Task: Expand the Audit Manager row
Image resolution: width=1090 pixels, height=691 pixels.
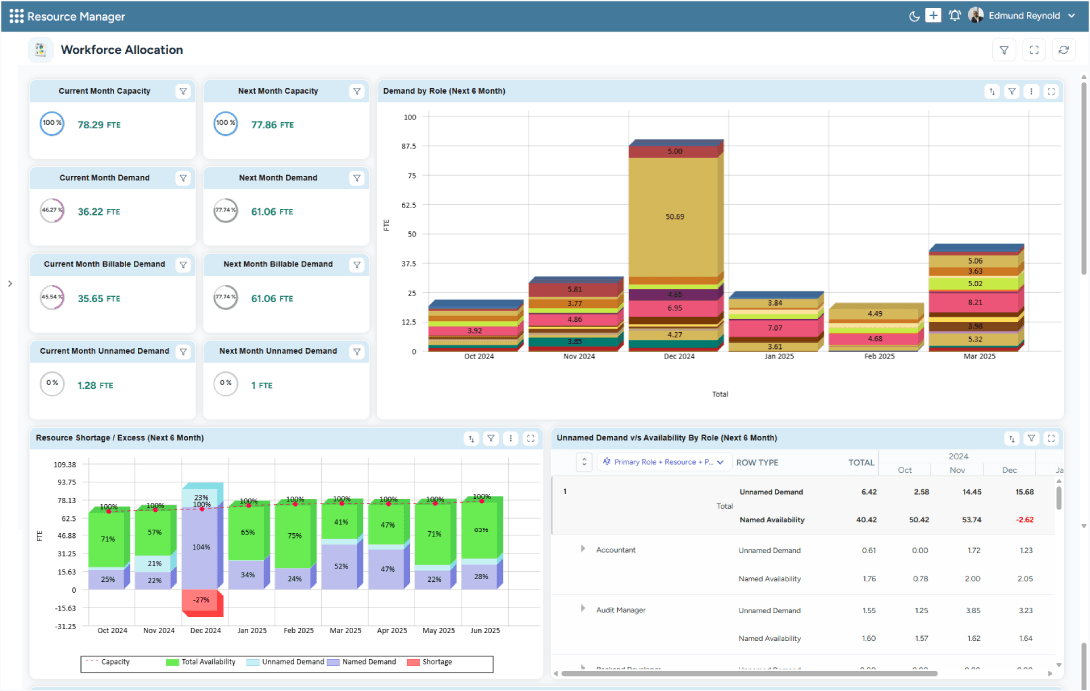Action: coord(583,609)
